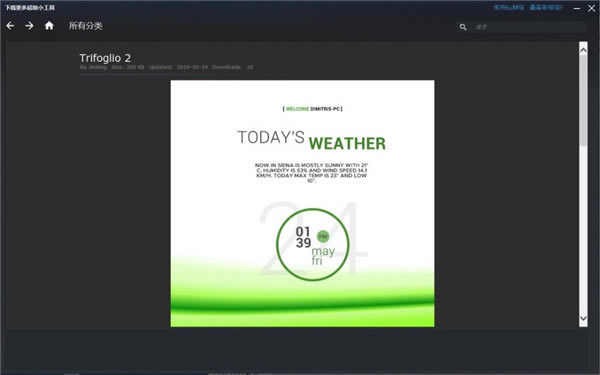Click the Trifoglio 2 preview image

302,203
